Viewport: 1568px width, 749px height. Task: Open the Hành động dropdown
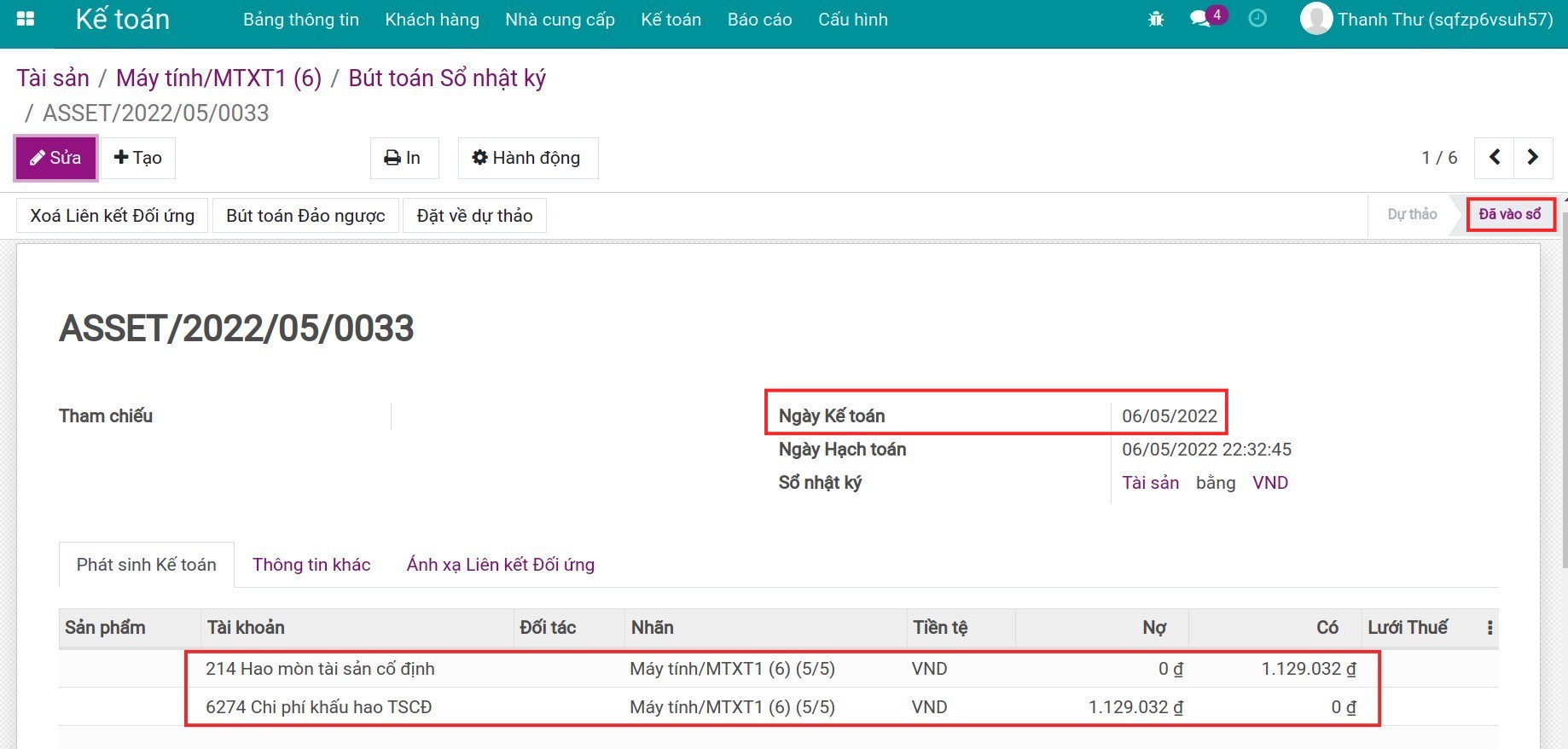[x=527, y=158]
